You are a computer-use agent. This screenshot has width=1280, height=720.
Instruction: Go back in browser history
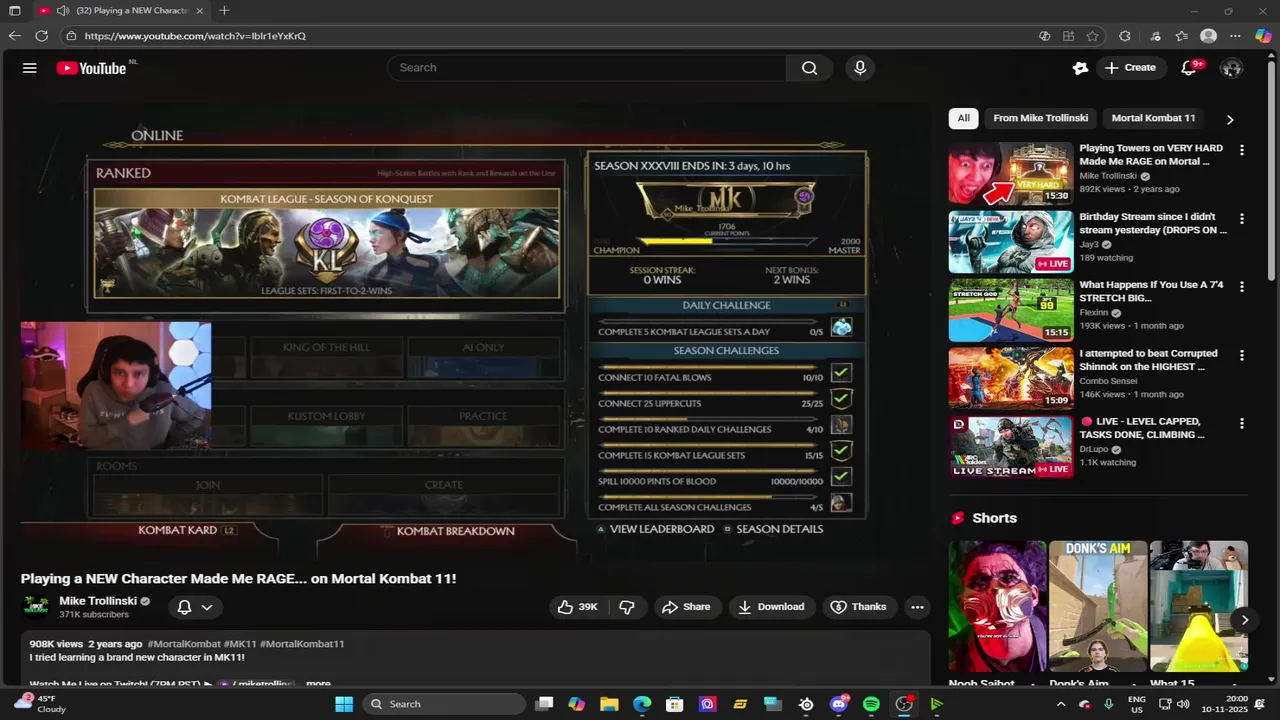(x=14, y=36)
